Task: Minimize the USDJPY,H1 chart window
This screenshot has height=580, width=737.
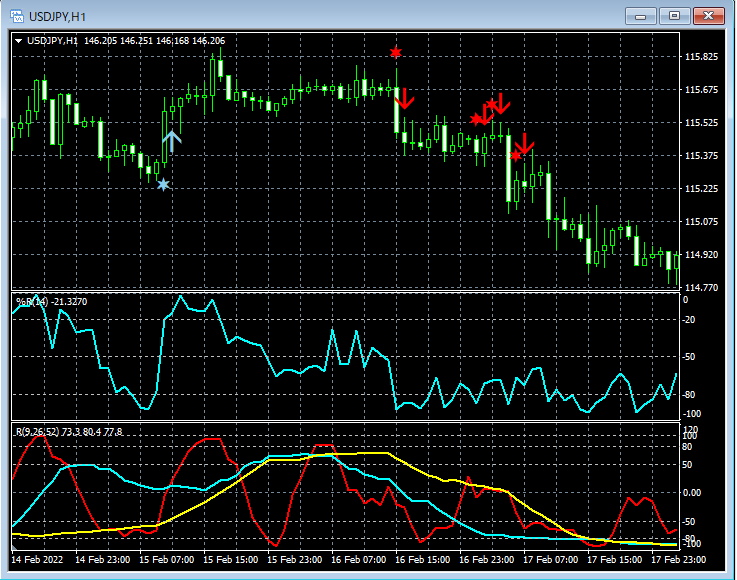Action: coord(643,15)
